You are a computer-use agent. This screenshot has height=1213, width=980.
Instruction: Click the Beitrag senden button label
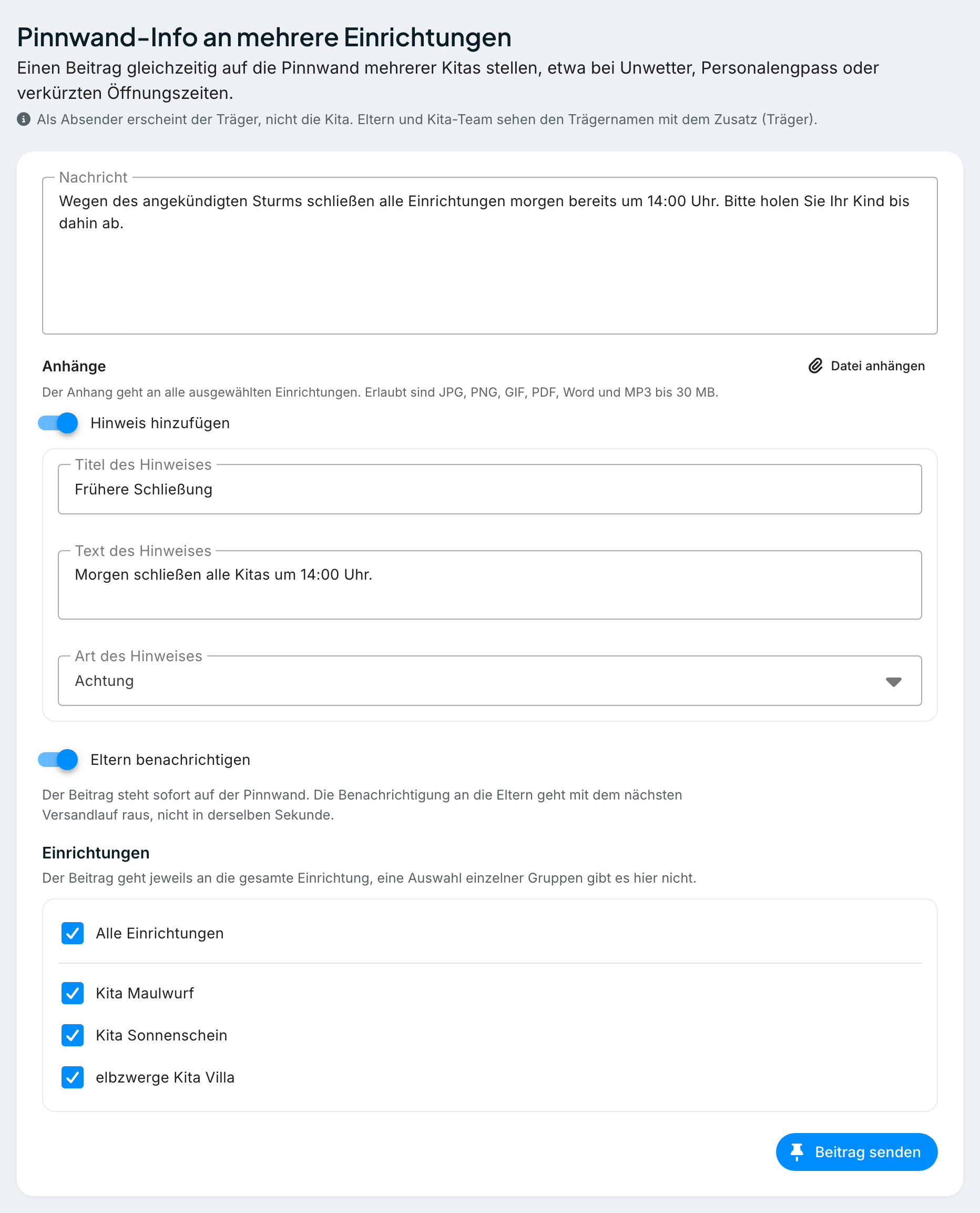click(867, 1152)
